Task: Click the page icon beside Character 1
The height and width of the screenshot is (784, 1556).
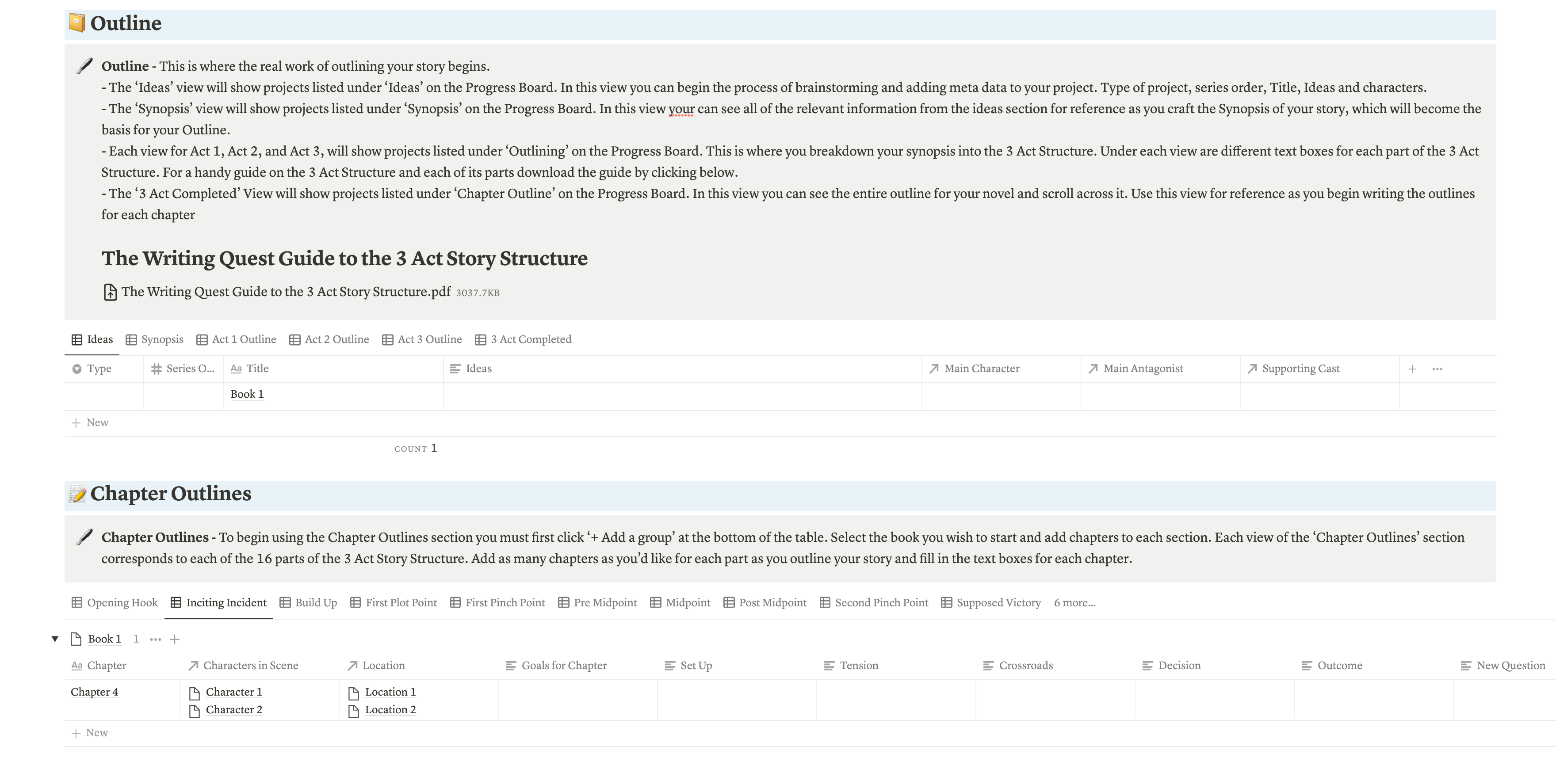Action: [x=195, y=692]
